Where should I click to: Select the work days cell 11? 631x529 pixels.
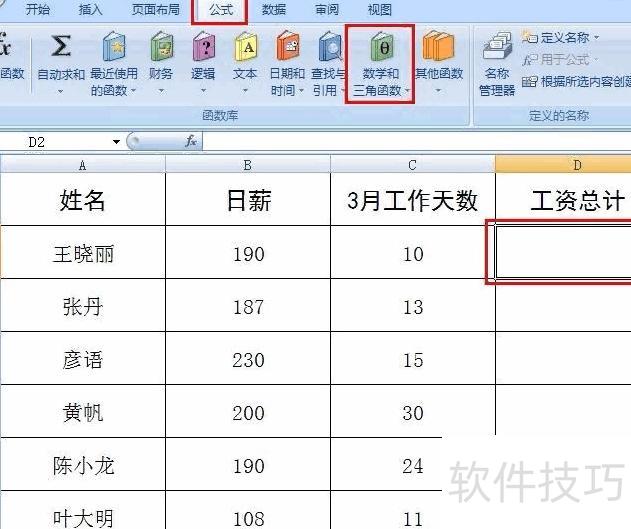412,510
